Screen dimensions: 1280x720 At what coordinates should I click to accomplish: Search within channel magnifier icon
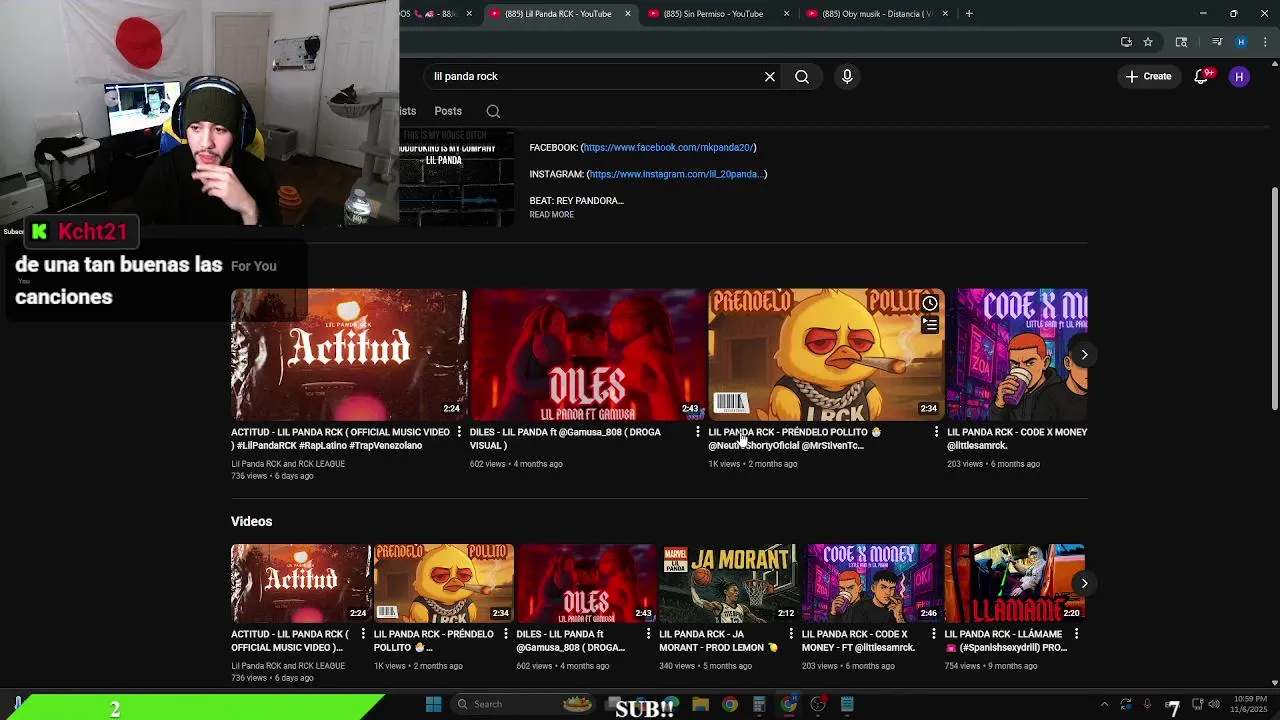(493, 111)
